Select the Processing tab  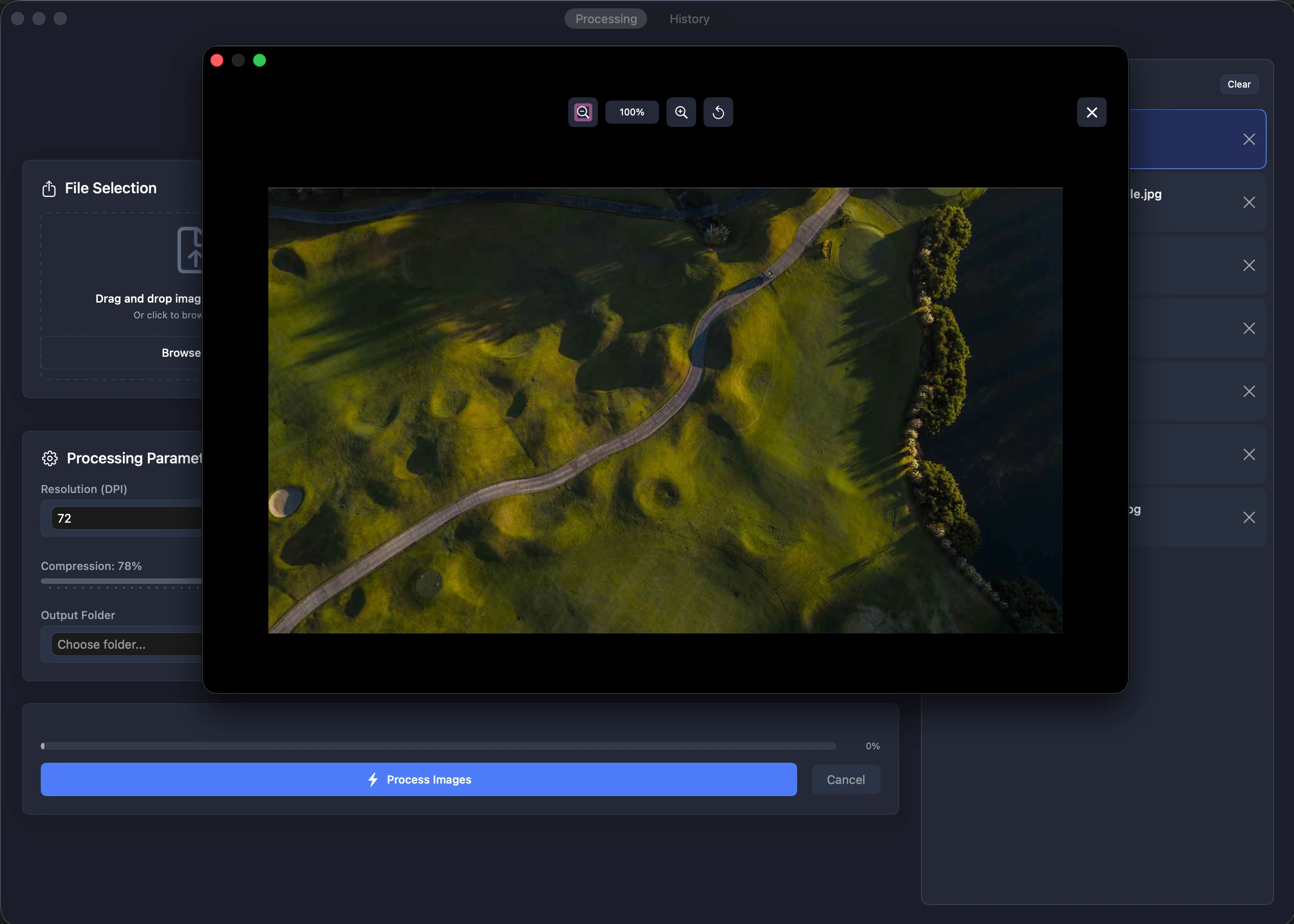click(605, 18)
